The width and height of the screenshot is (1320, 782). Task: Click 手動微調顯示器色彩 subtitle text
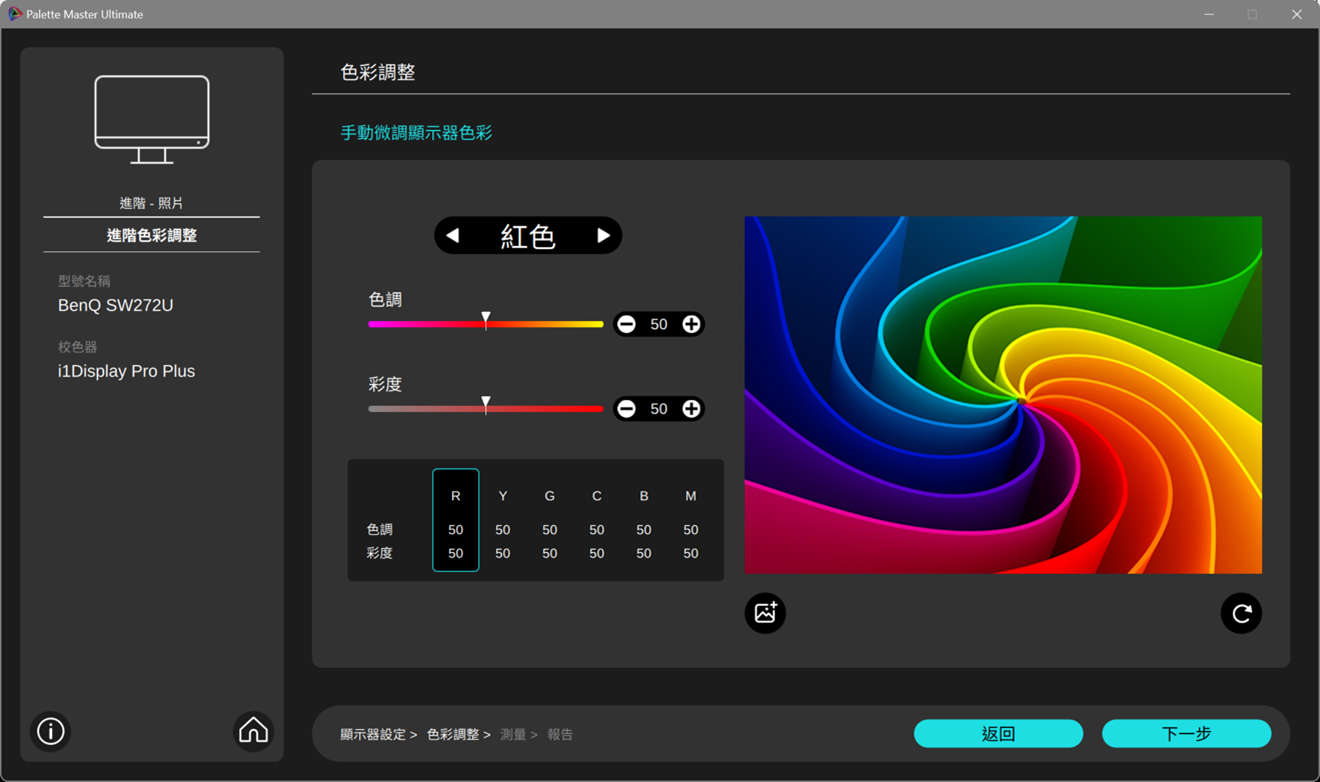pos(416,133)
